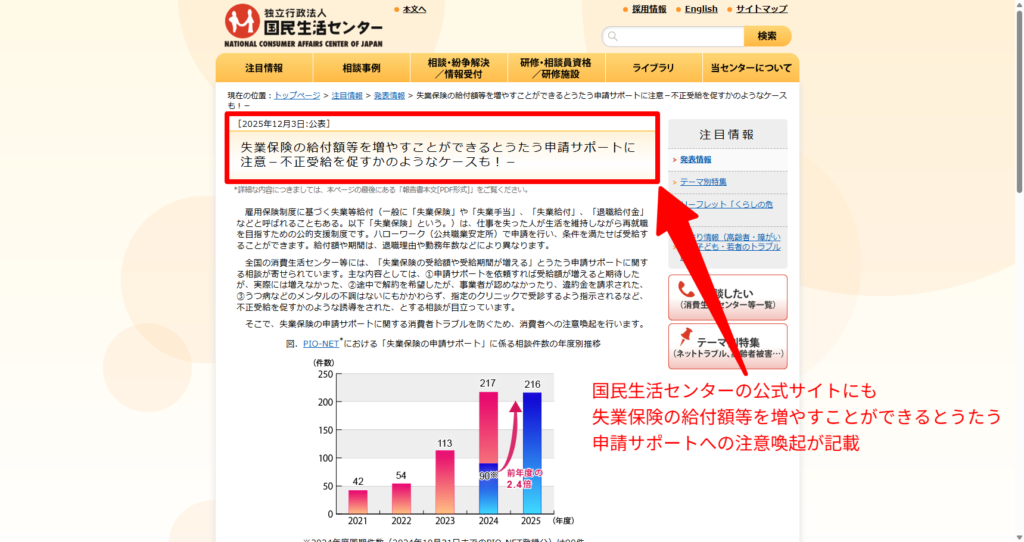The width and height of the screenshot is (1024, 542).
Task: Go to 発表情報 in breadcrumb
Action: (x=389, y=95)
